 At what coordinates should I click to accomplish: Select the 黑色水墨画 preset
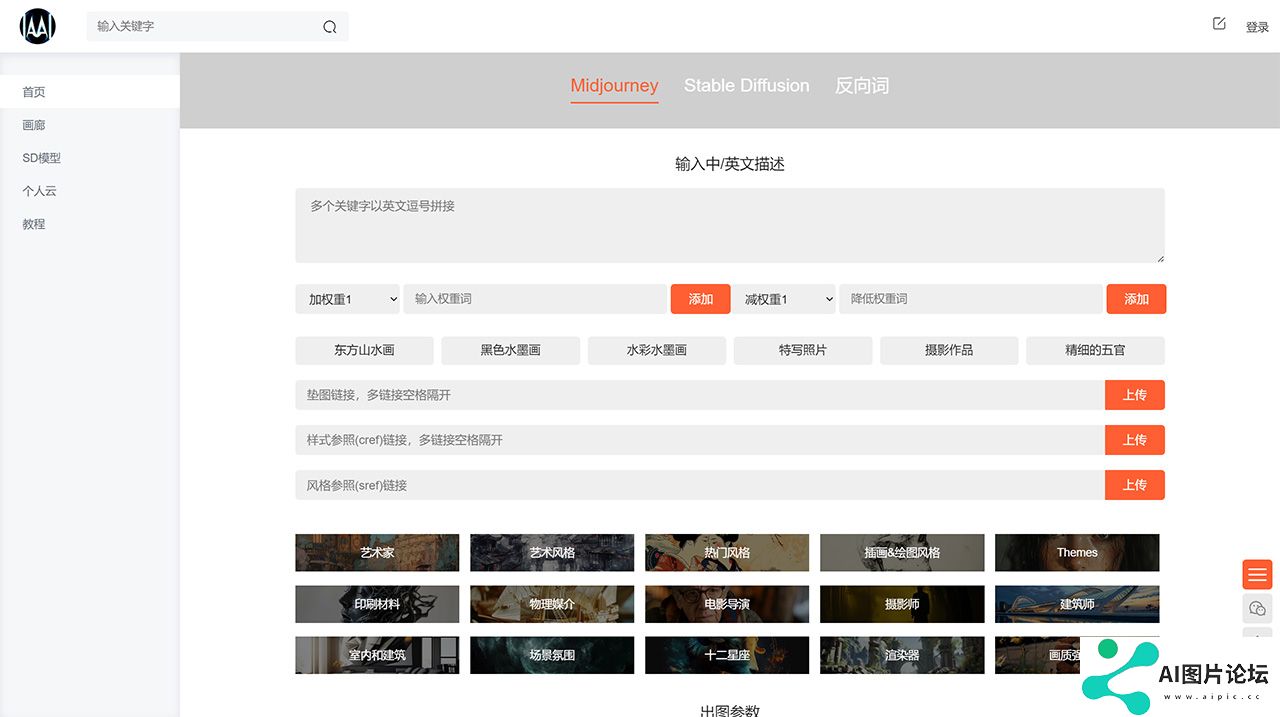[x=510, y=350]
